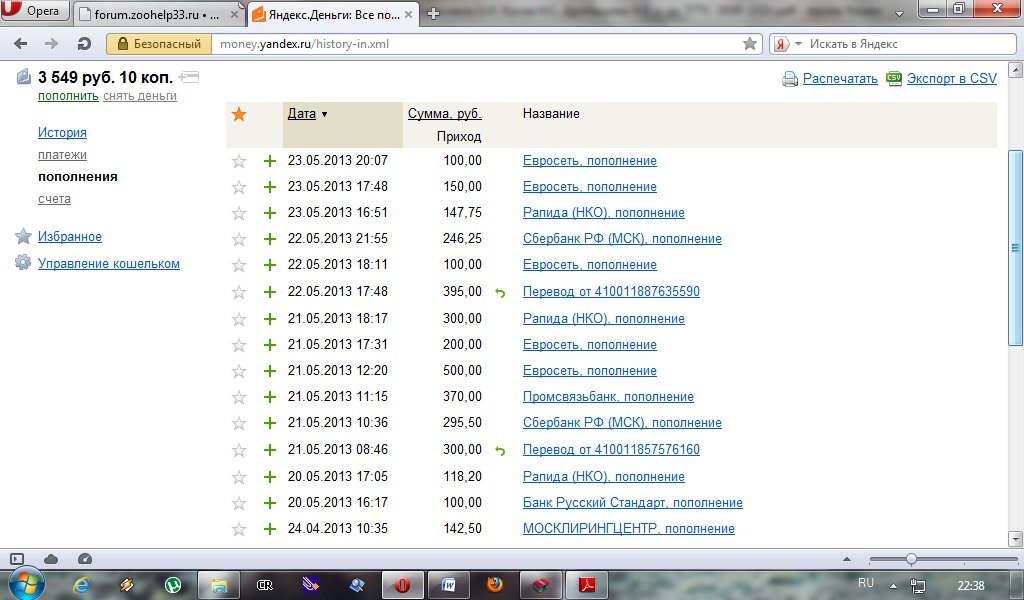Open платежи in the left sidebar
This screenshot has height=600, width=1024.
click(62, 155)
